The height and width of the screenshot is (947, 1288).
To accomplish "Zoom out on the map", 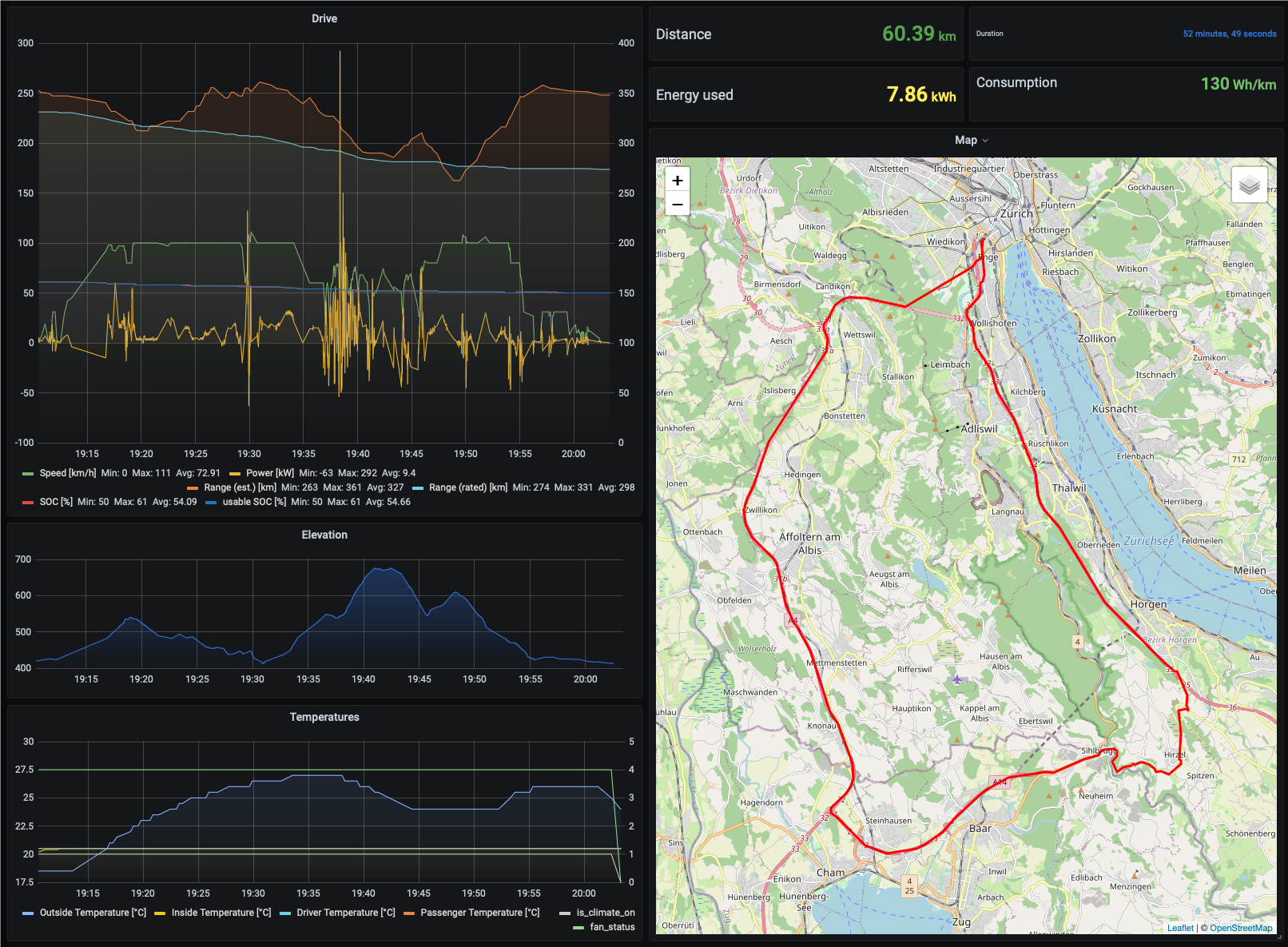I will pyautogui.click(x=678, y=205).
